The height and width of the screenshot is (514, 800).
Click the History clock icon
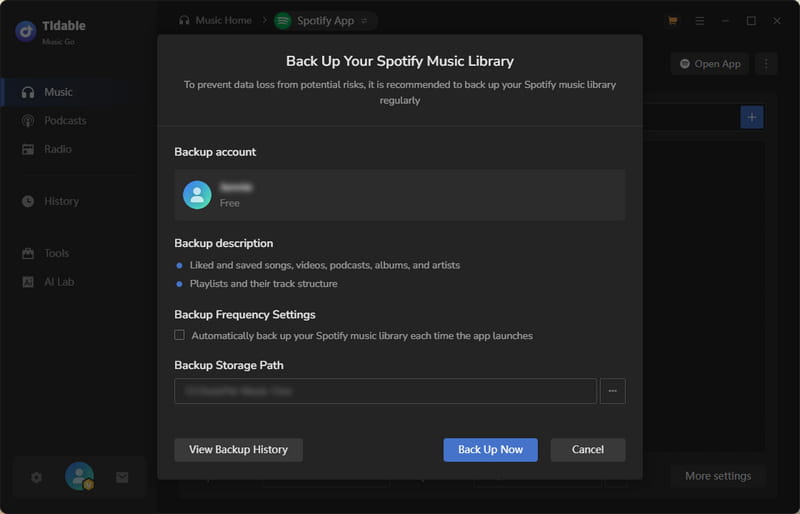(x=28, y=201)
